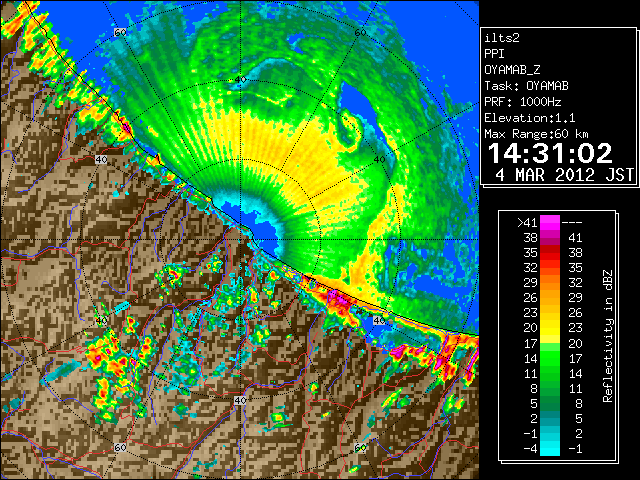Select the '4 MAR 2012 JST' date

[x=564, y=175]
